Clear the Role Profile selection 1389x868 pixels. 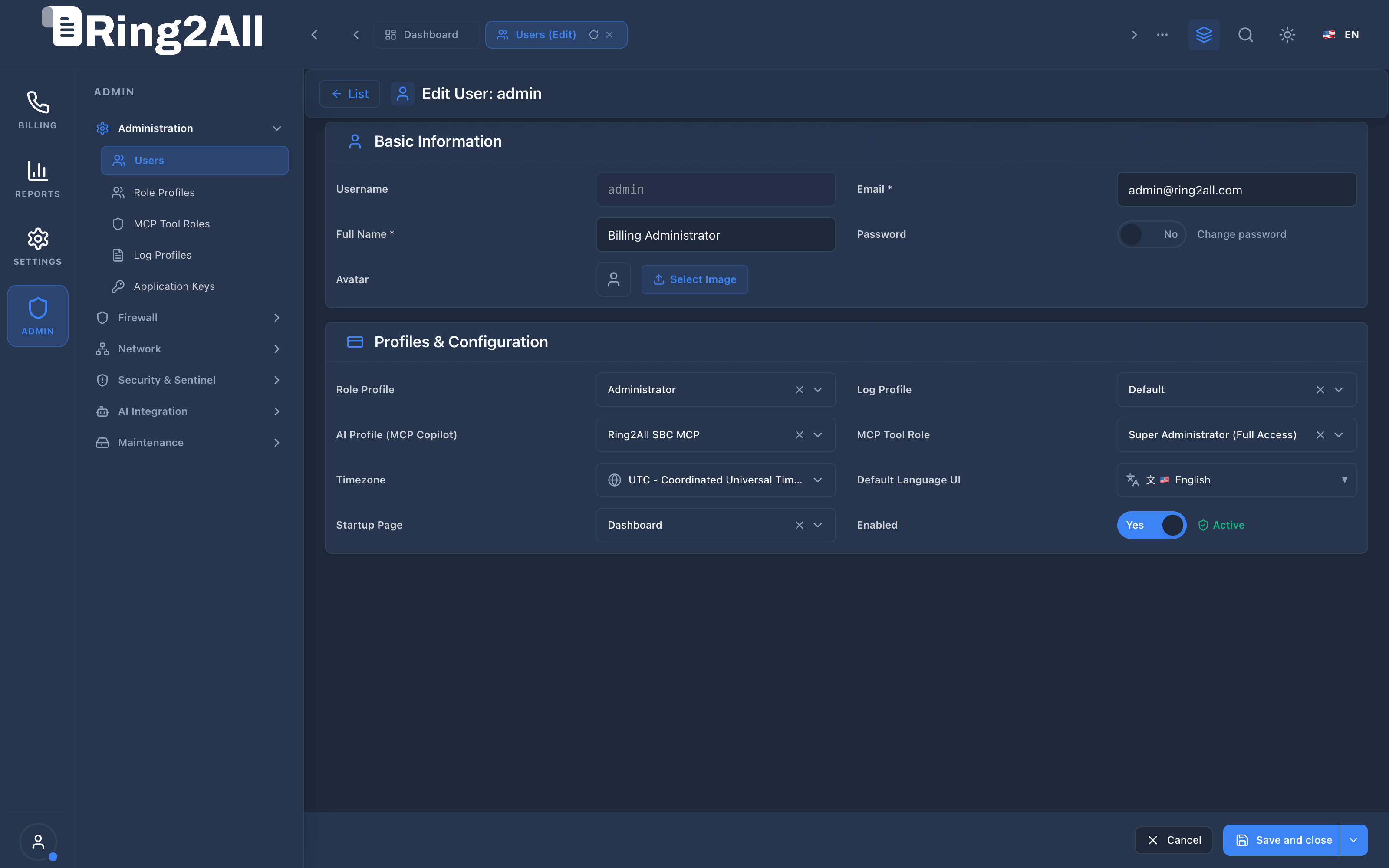pyautogui.click(x=799, y=390)
